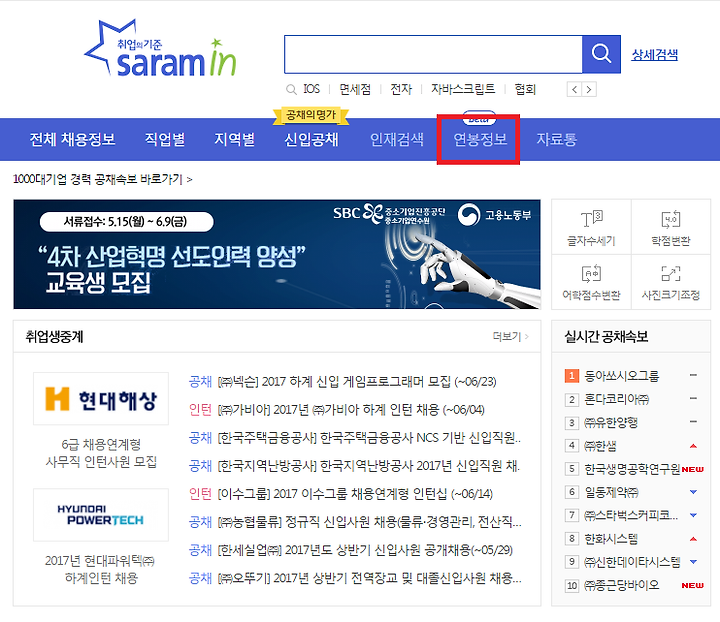The width and height of the screenshot is (720, 622).
Task: Click the main search input field
Action: click(x=433, y=54)
